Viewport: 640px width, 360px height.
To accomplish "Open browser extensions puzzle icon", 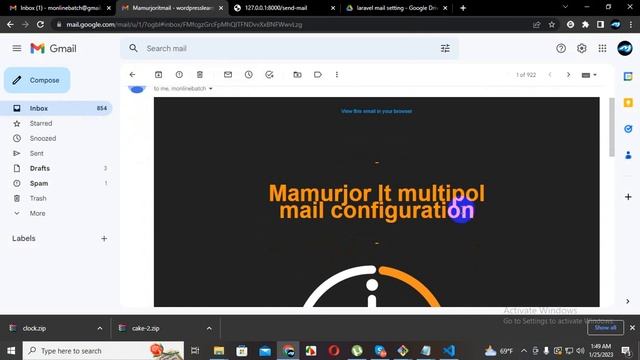I will [585, 24].
